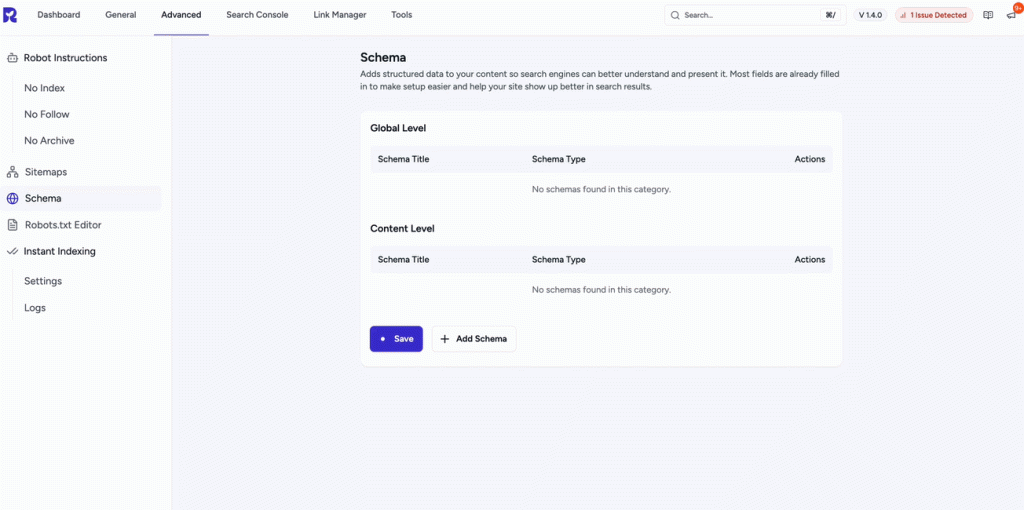Open Robot Instructions section
Screen dimensions: 1024x510
[x=65, y=58]
